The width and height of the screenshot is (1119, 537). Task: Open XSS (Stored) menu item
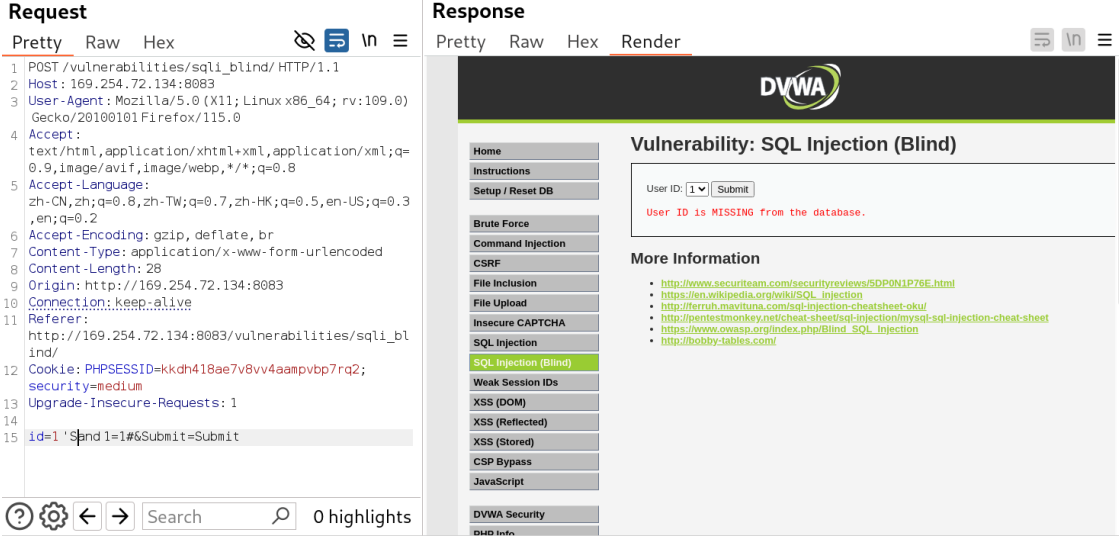(x=534, y=442)
